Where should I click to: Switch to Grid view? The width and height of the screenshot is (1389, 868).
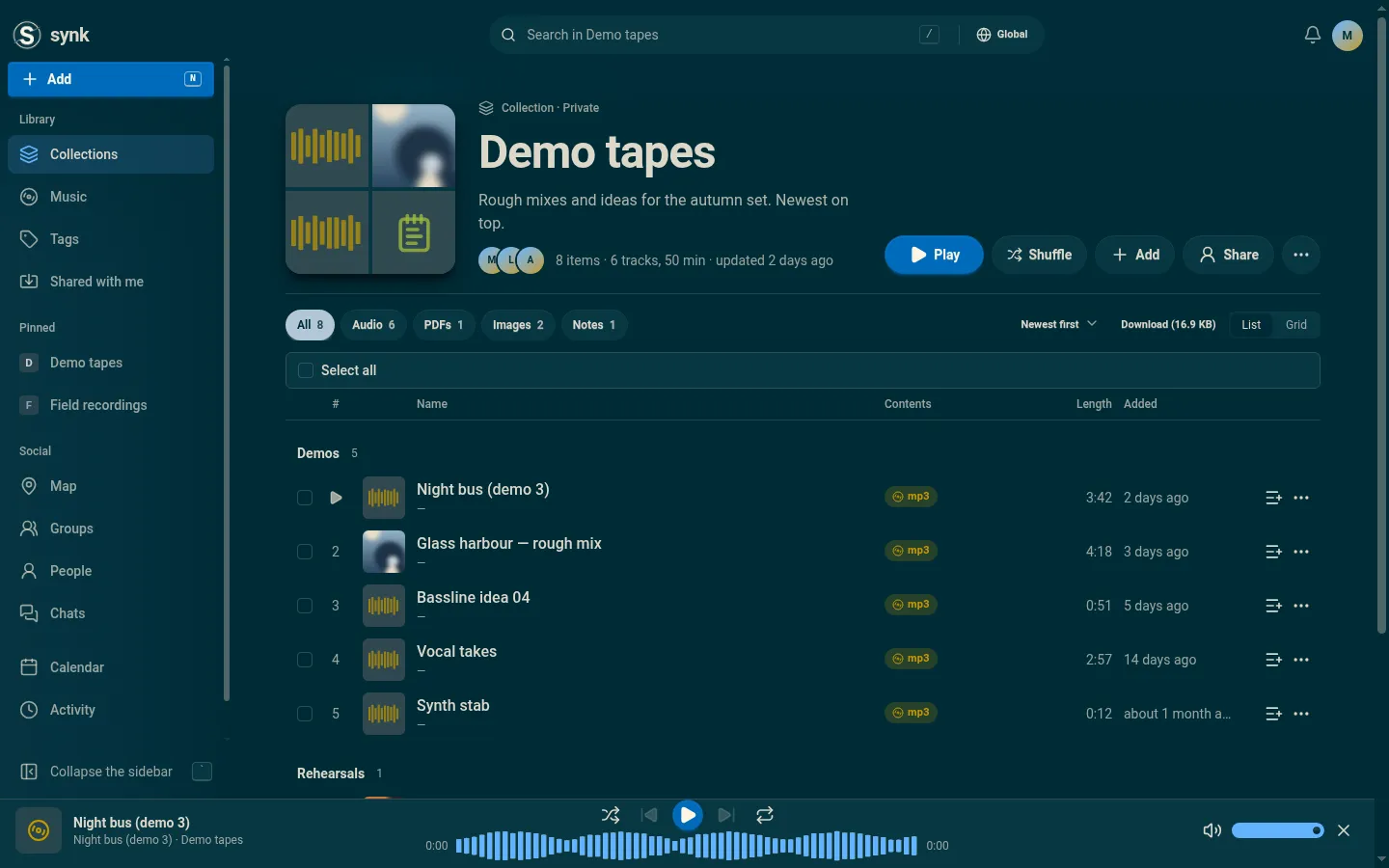pyautogui.click(x=1296, y=325)
